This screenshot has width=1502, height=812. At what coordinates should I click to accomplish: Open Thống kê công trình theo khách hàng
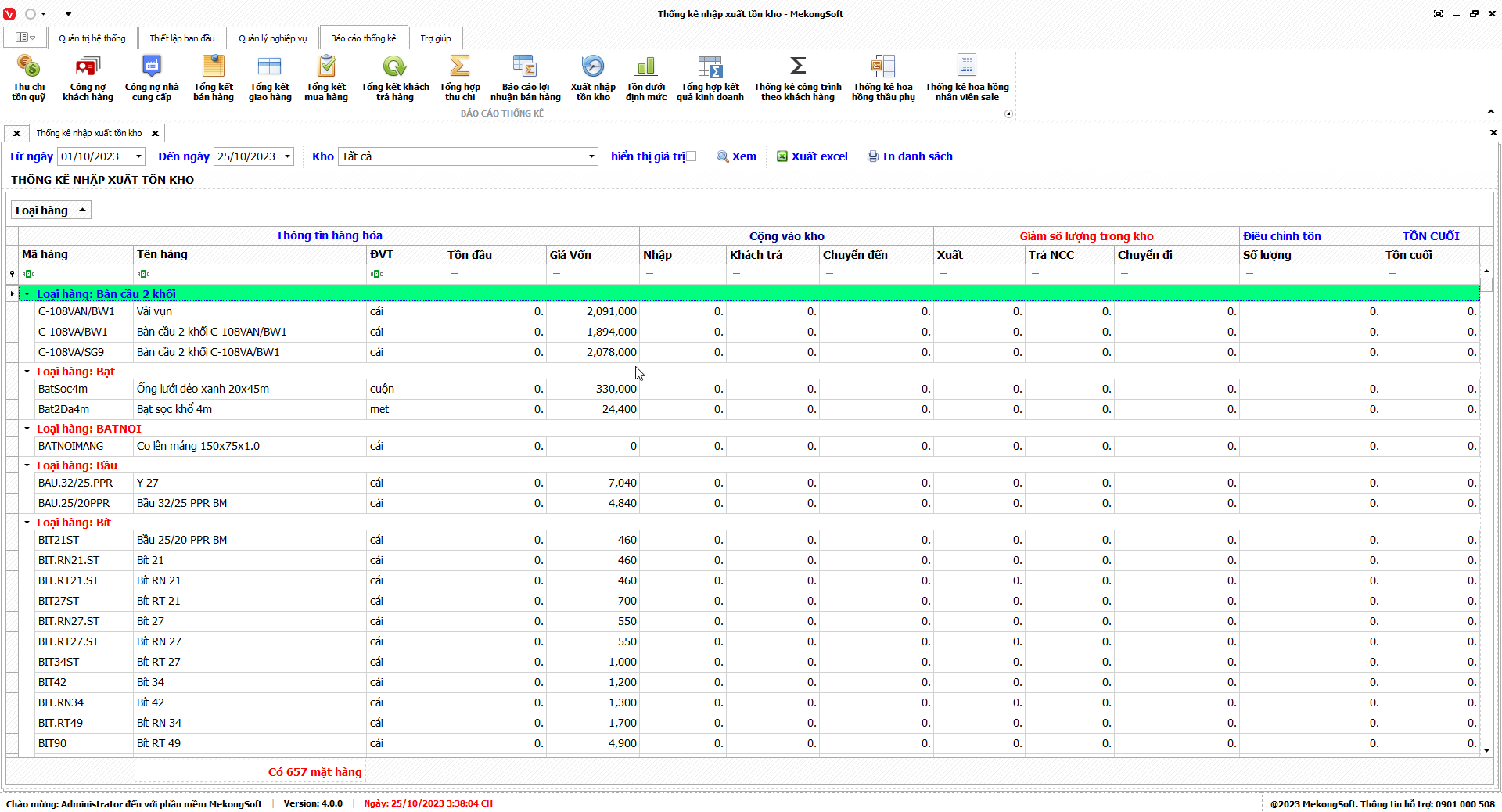[797, 77]
